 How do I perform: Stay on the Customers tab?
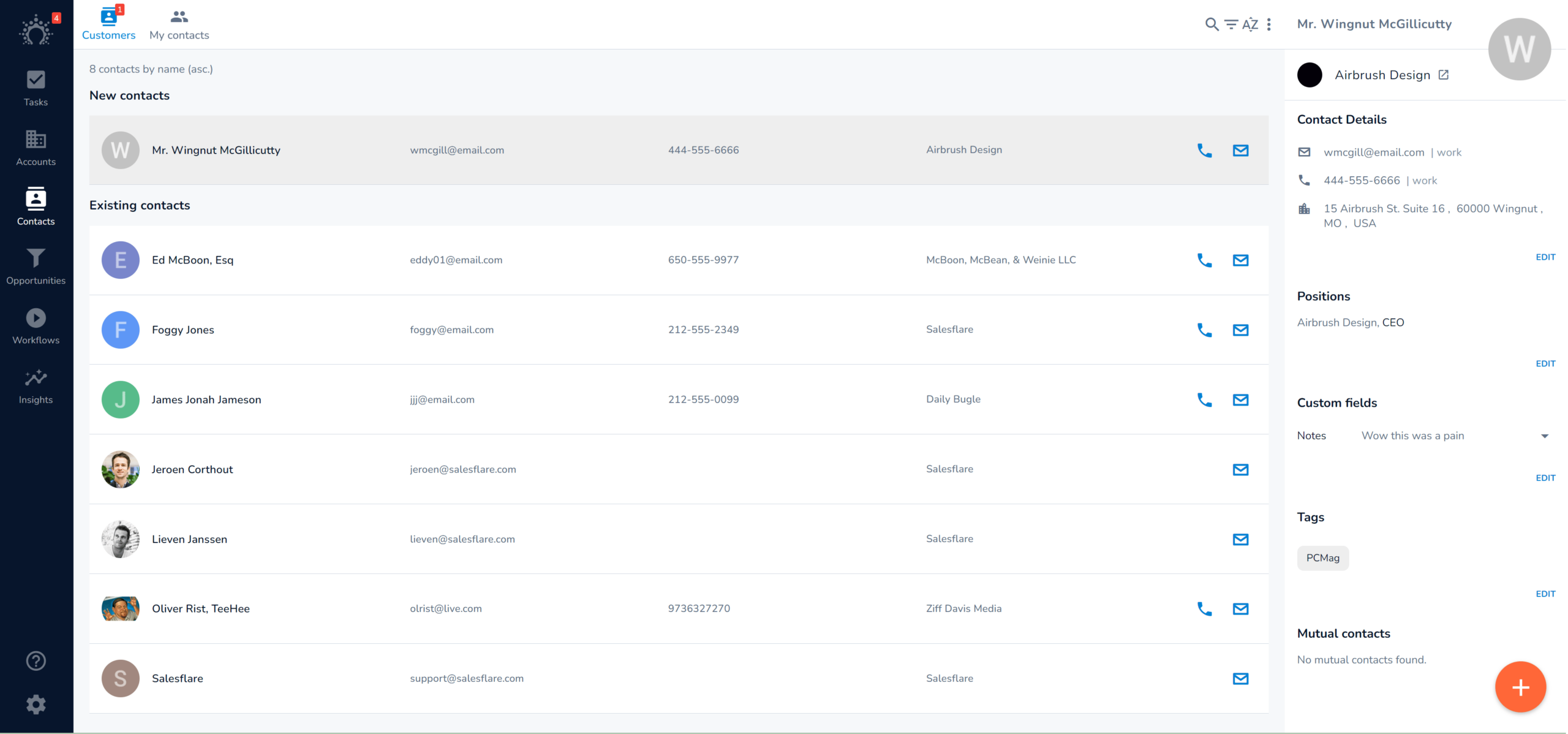click(108, 23)
